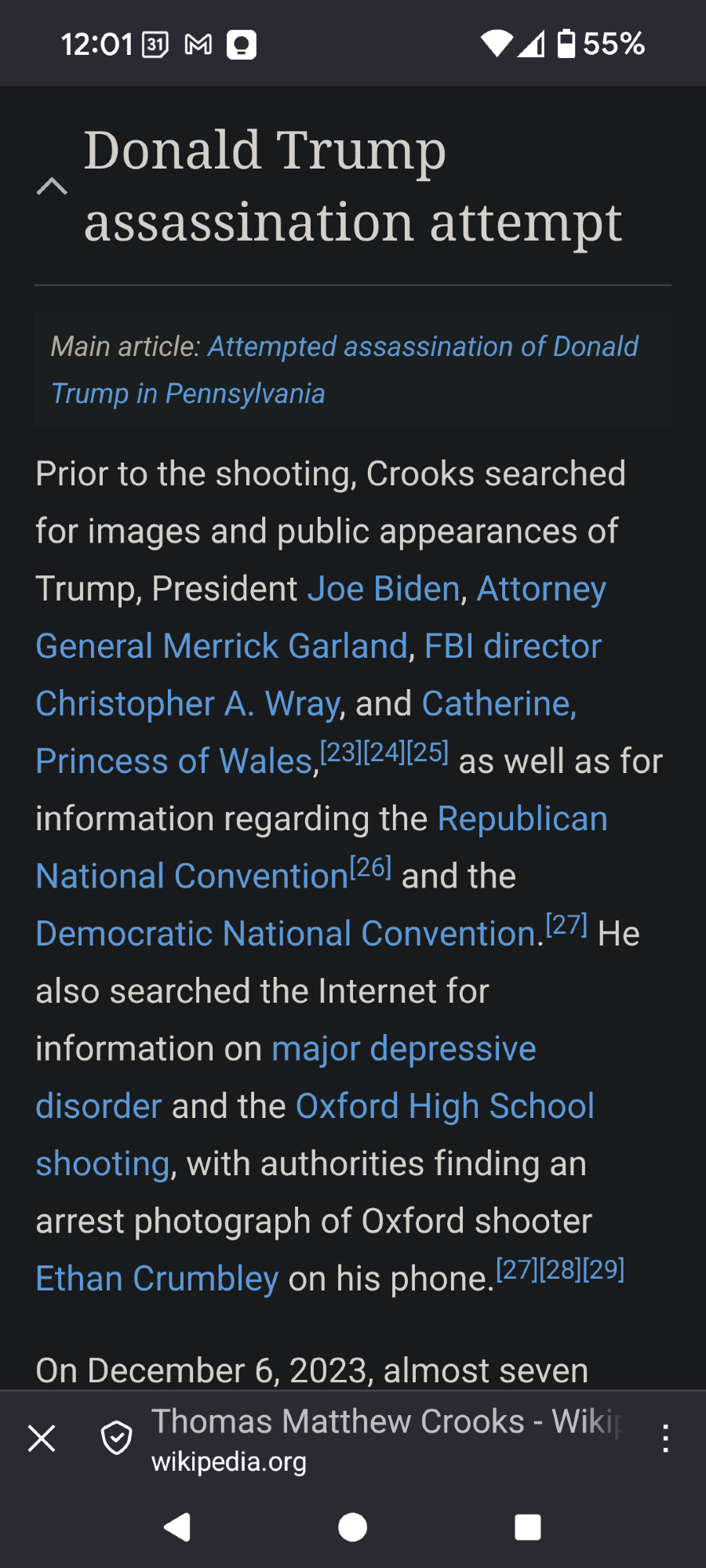Follow the FBI director link

(x=512, y=647)
